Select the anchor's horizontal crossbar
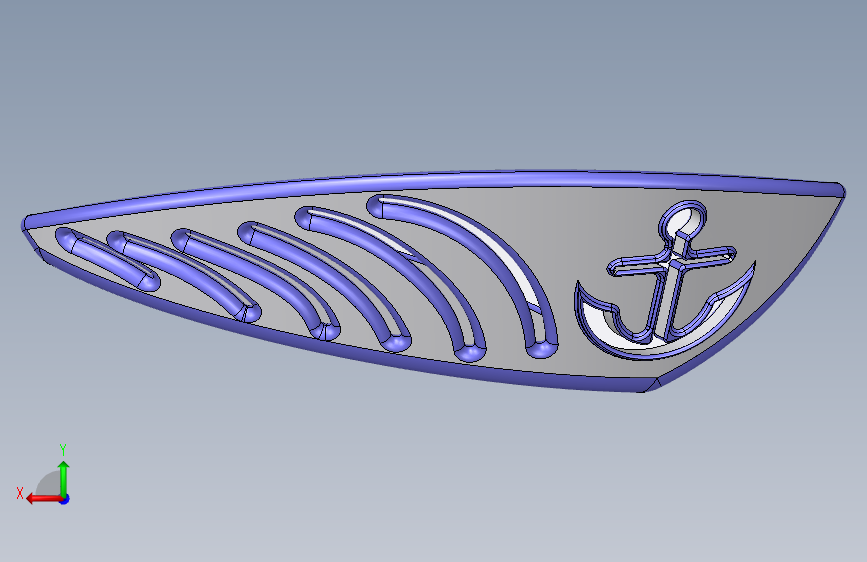The width and height of the screenshot is (867, 562). [x=671, y=261]
